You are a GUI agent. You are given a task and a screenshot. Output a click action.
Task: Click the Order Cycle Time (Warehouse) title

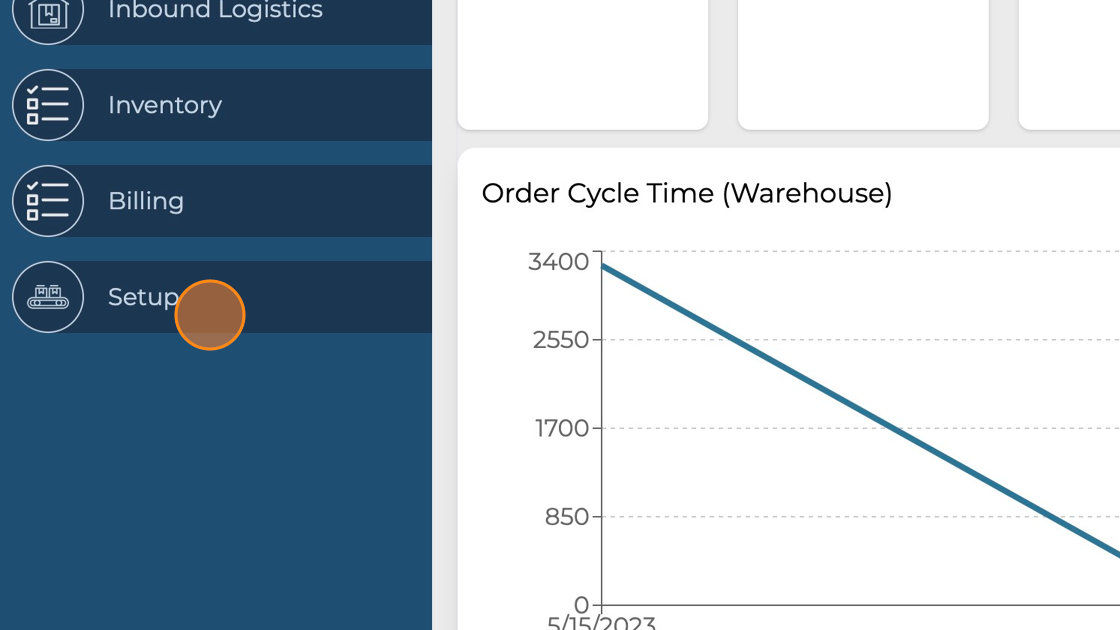686,193
